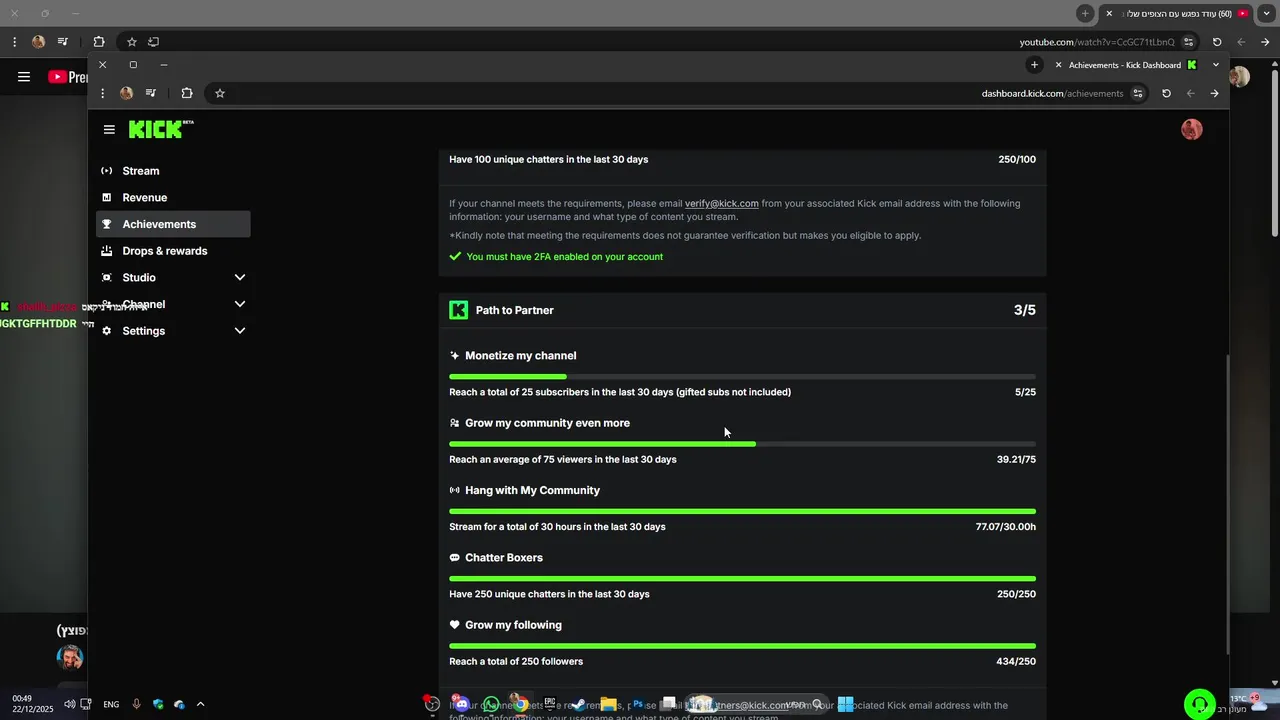Click the Grow my community progress bar
This screenshot has height=720, width=1280.
pos(742,444)
